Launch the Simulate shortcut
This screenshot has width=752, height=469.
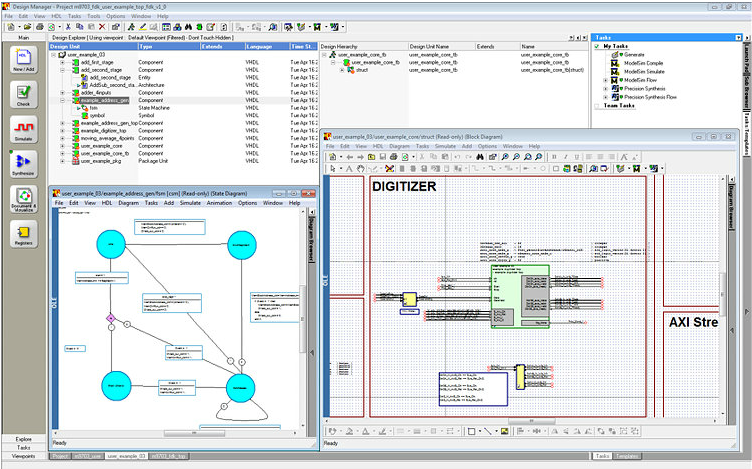coord(23,129)
